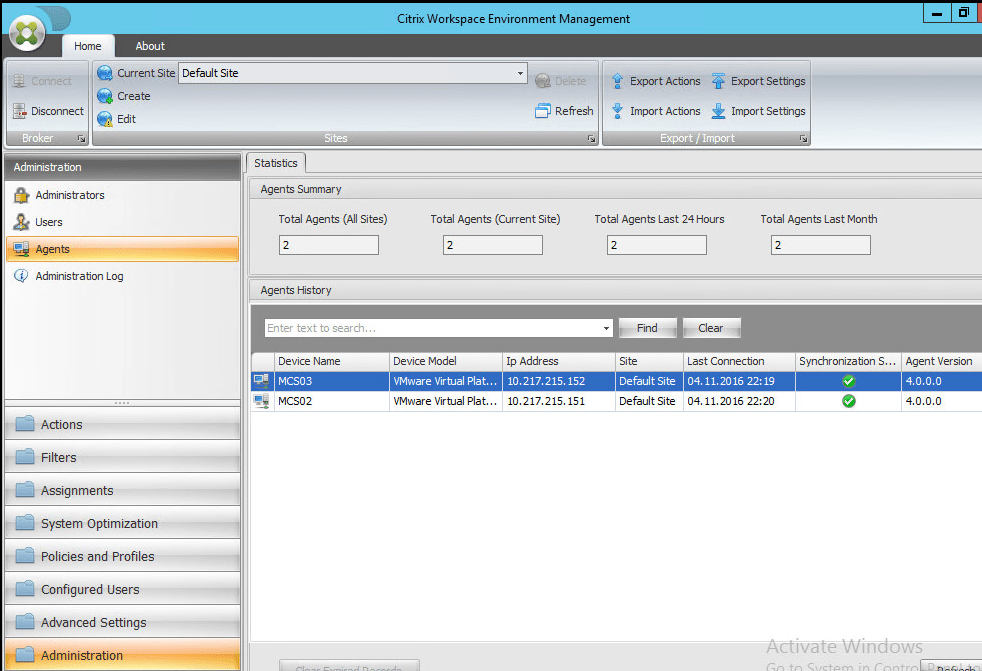The height and width of the screenshot is (671, 982).
Task: Sort by Site column header
Action: click(649, 361)
